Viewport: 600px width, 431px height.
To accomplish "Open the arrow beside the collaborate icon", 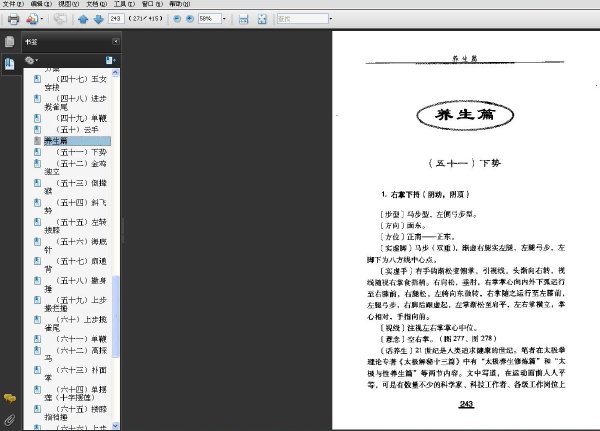I will pyautogui.click(x=42, y=19).
